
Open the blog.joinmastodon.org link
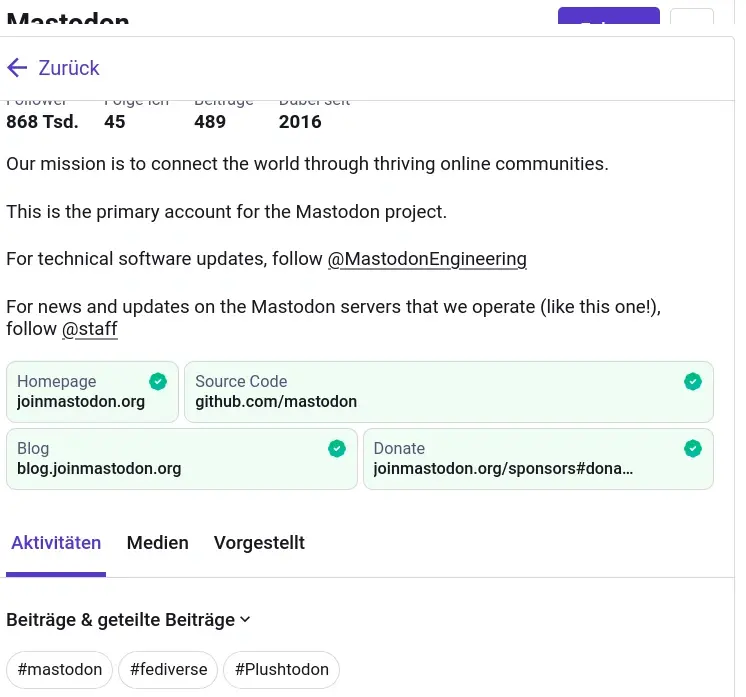tap(99, 469)
